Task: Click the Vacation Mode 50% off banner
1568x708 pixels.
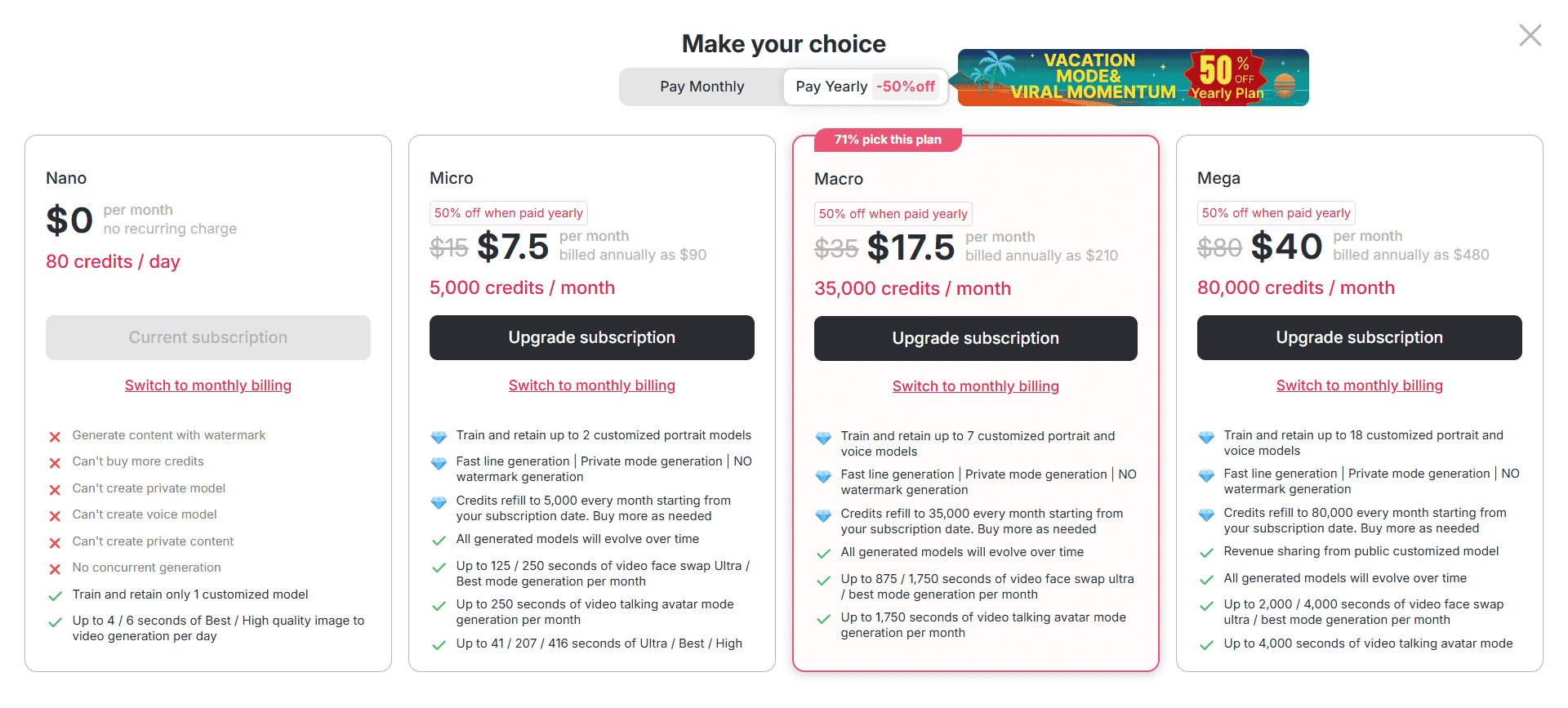Action: [x=1133, y=78]
